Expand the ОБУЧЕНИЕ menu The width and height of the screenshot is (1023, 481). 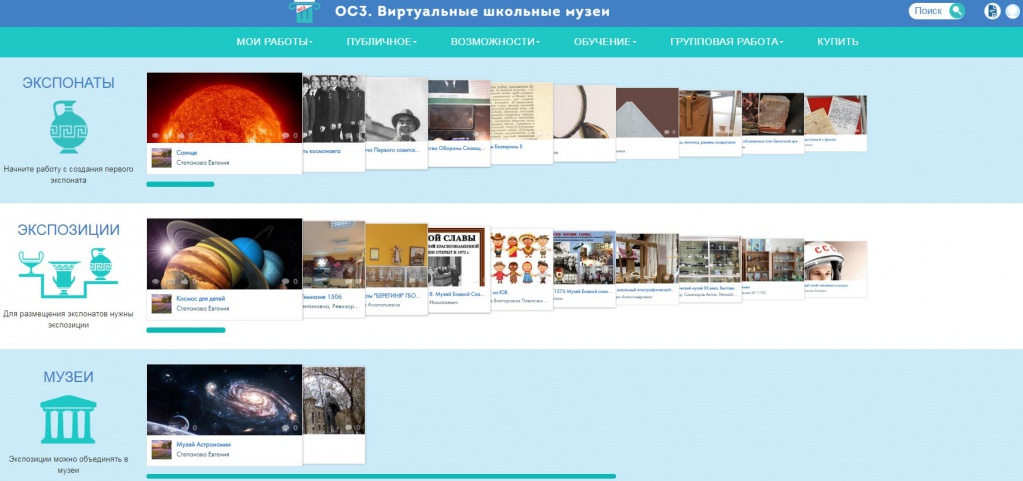[x=605, y=42]
